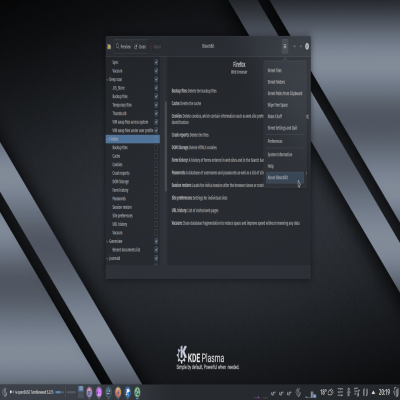Collapse the journald tree group
Viewport: 400px width, 400px height.
point(107,258)
